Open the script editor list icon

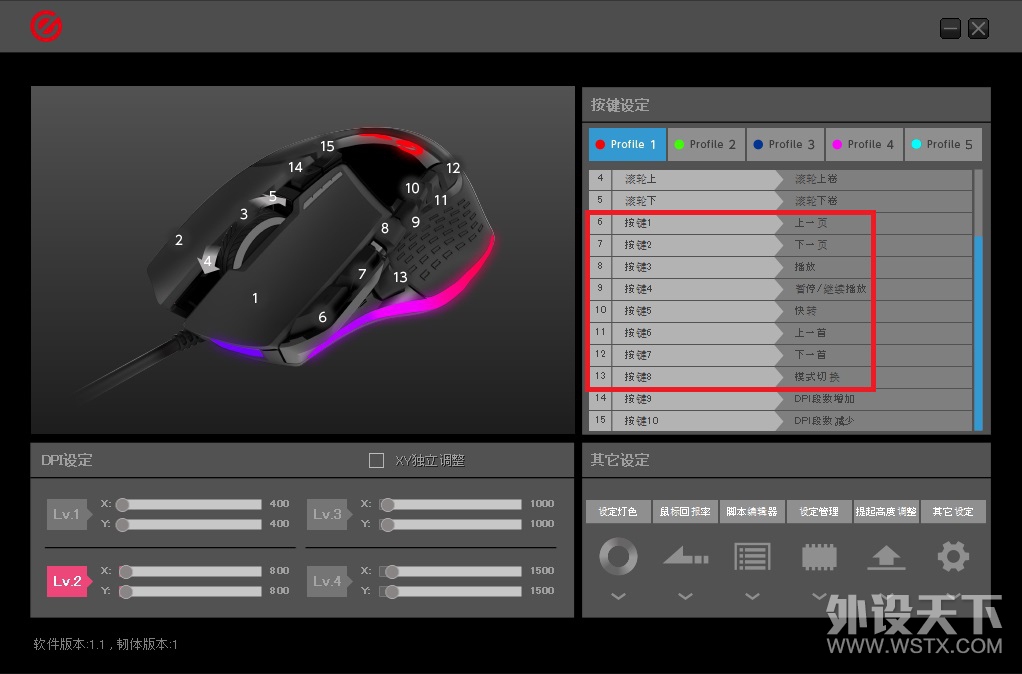[752, 557]
